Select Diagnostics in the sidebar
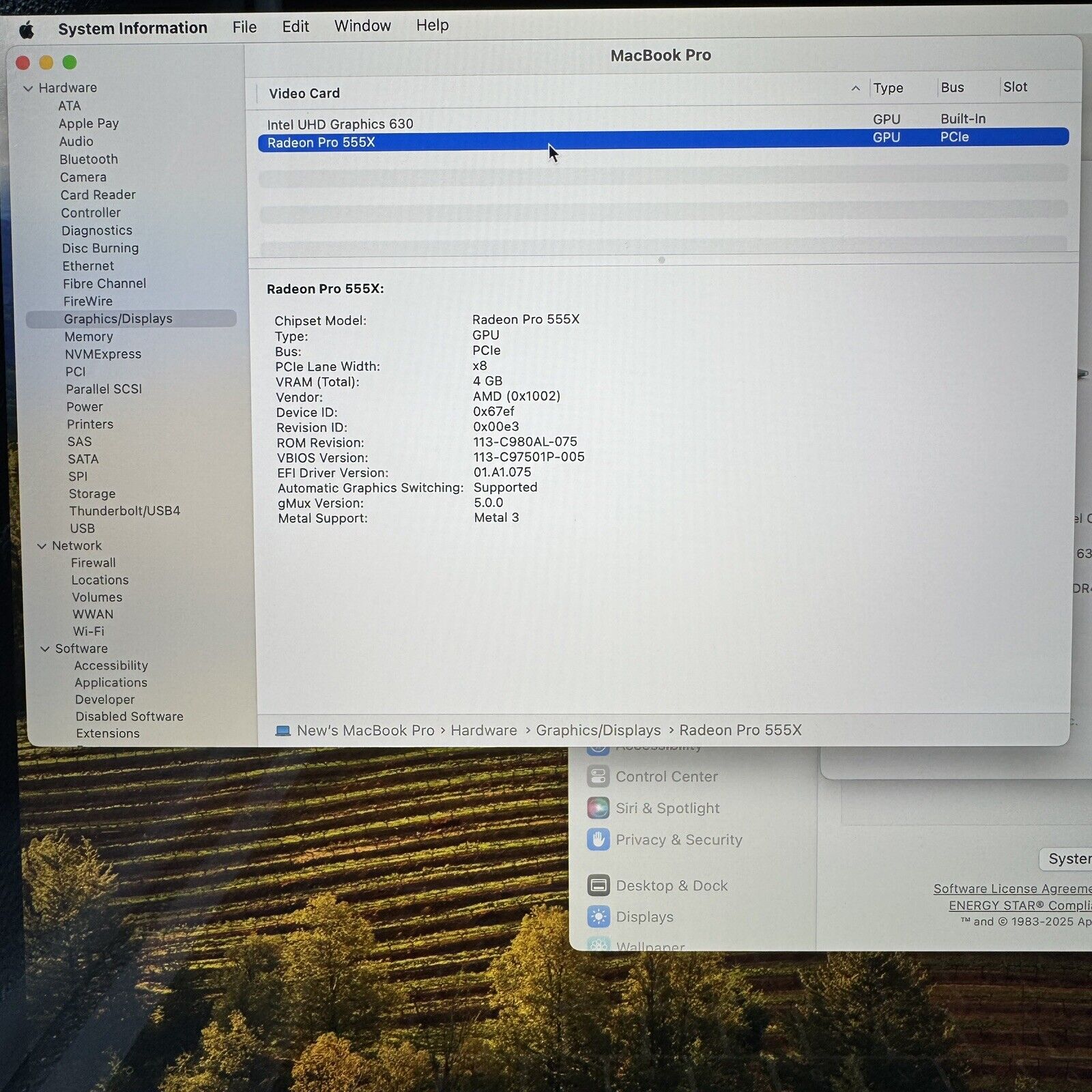Screen dimensions: 1092x1092 click(x=97, y=231)
